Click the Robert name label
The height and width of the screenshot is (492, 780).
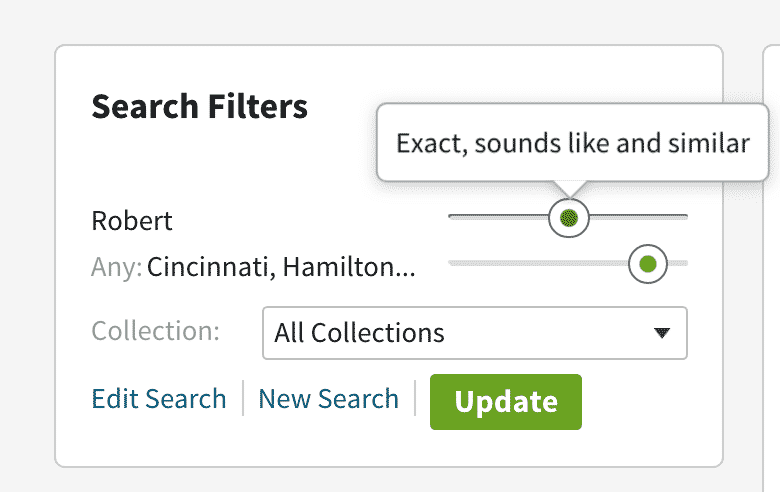(132, 220)
